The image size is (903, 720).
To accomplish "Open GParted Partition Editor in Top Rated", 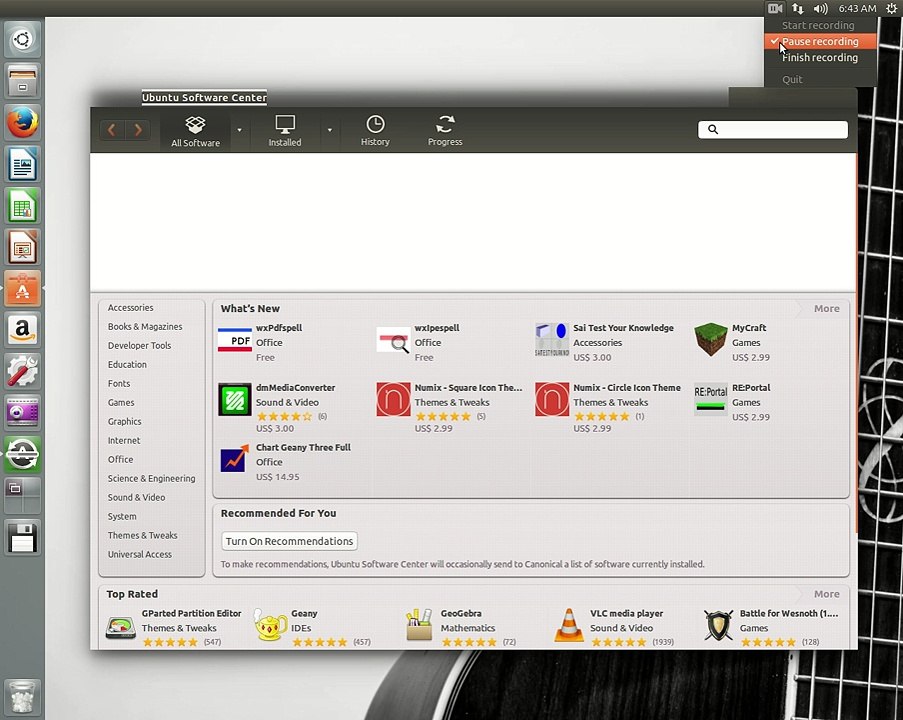I will [173, 628].
